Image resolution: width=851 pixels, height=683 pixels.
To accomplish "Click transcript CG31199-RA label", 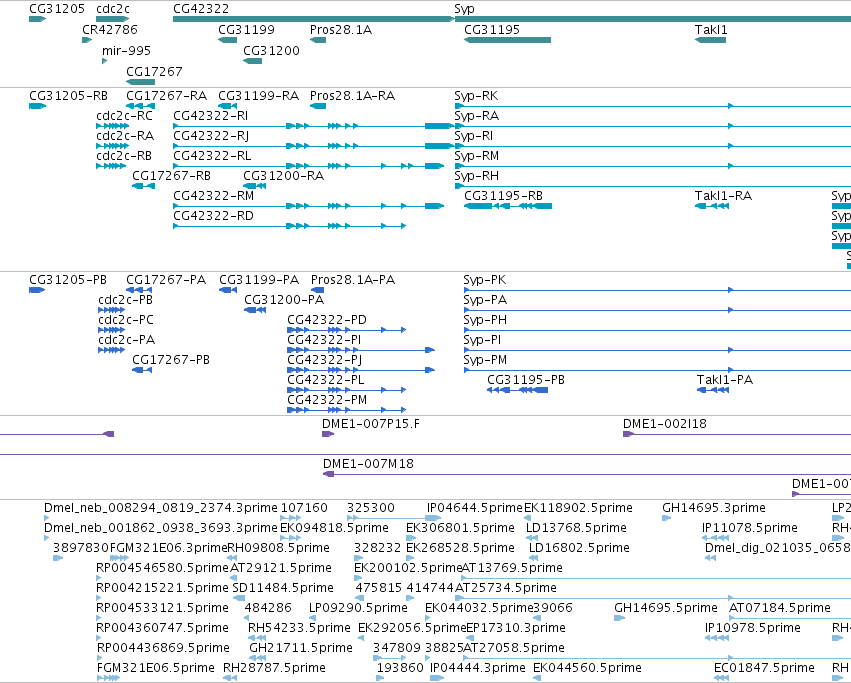I will tap(258, 96).
